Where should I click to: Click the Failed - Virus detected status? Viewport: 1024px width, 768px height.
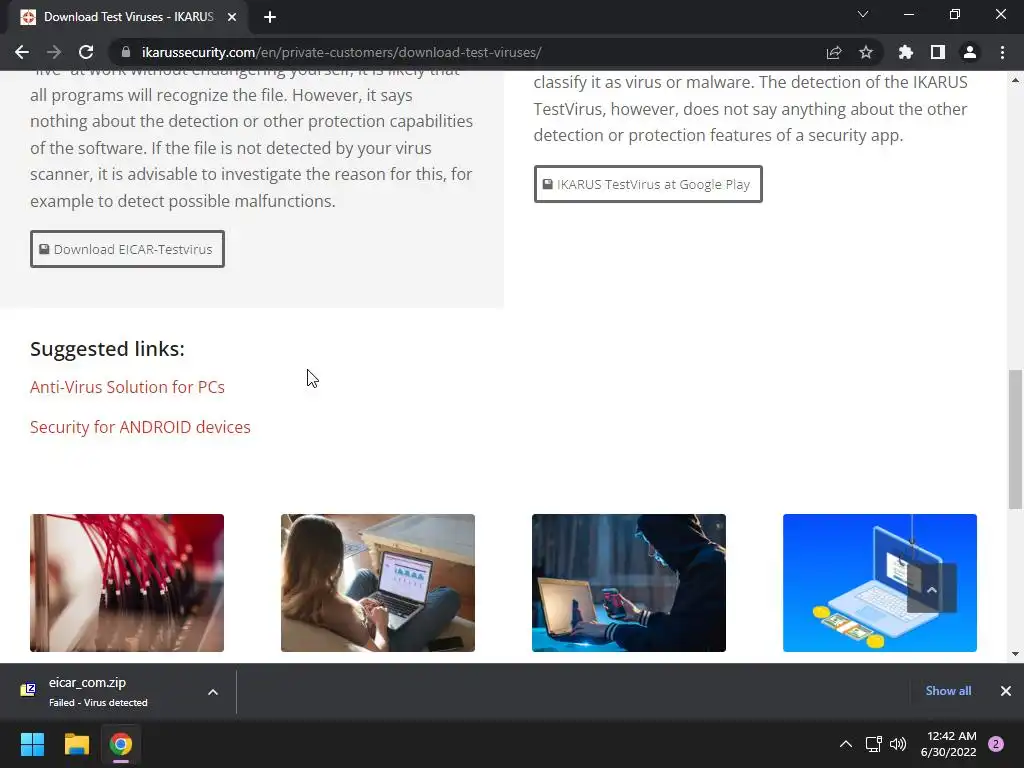[98, 703]
